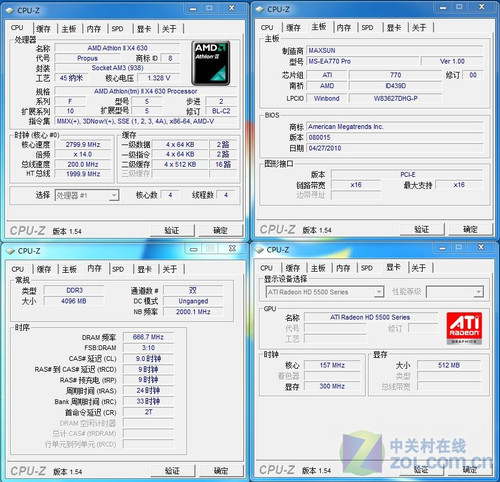Select CPU tab in the memory window
500x482 pixels.
pyautogui.click(x=18, y=269)
